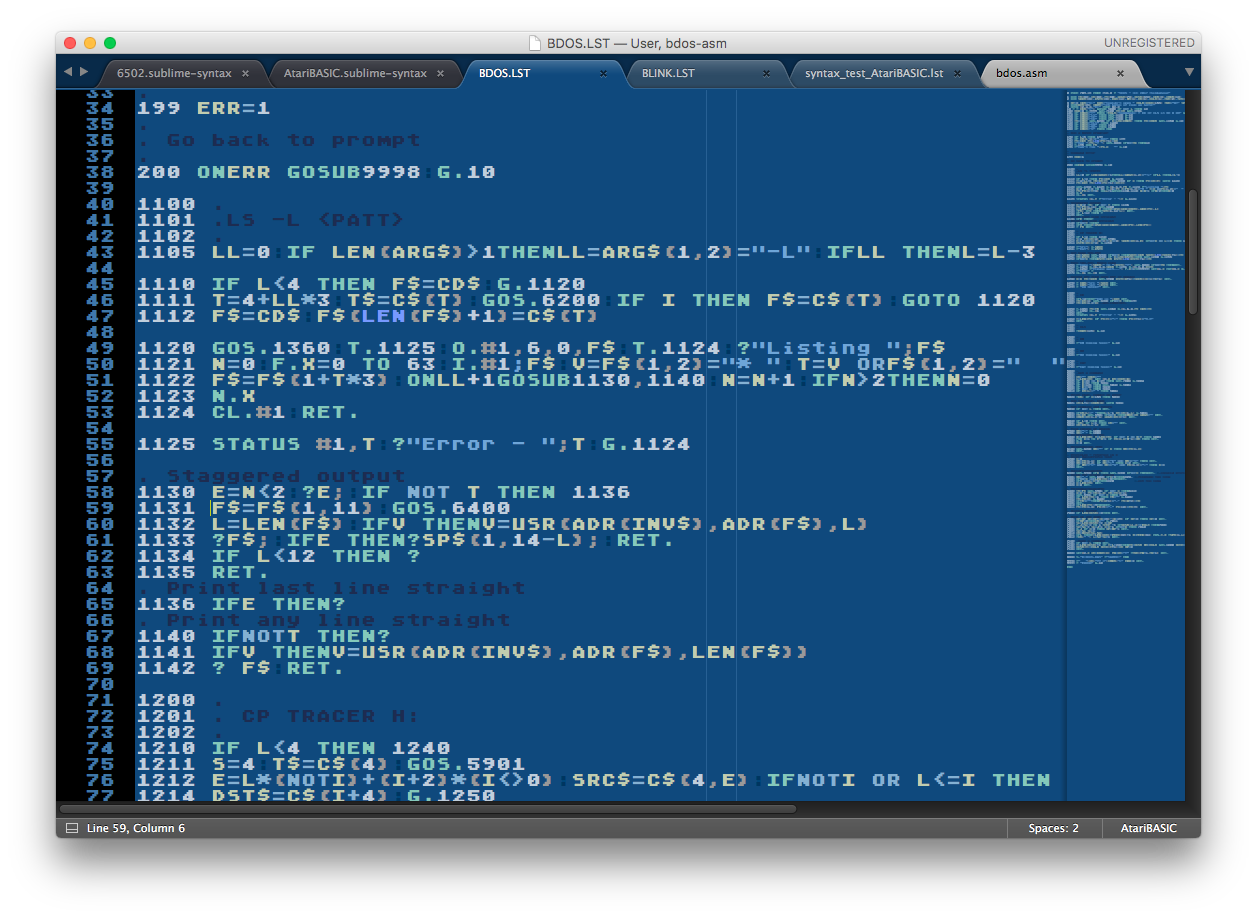
Task: Click '1140 IFNOTT THEN?' line
Action: point(263,636)
